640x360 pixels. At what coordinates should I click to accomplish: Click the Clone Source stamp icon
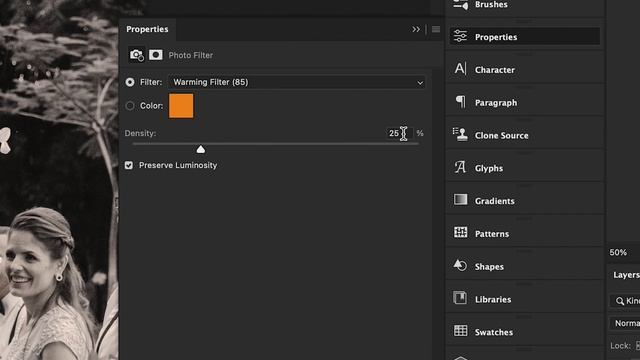(460, 134)
